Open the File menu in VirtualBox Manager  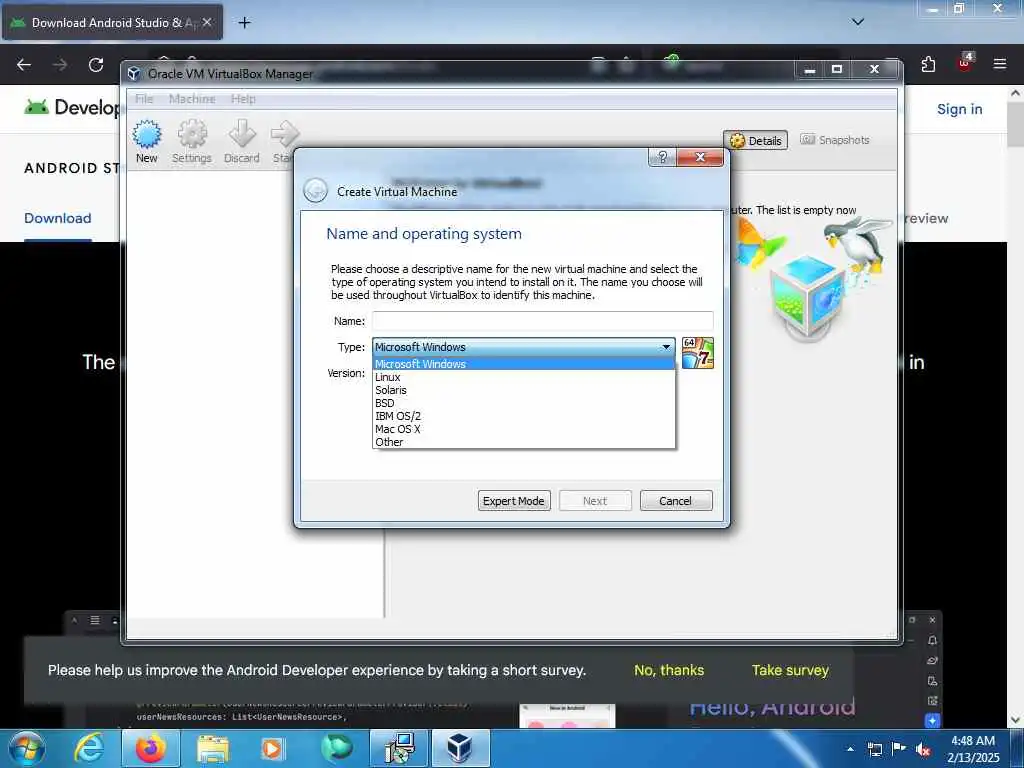(144, 99)
